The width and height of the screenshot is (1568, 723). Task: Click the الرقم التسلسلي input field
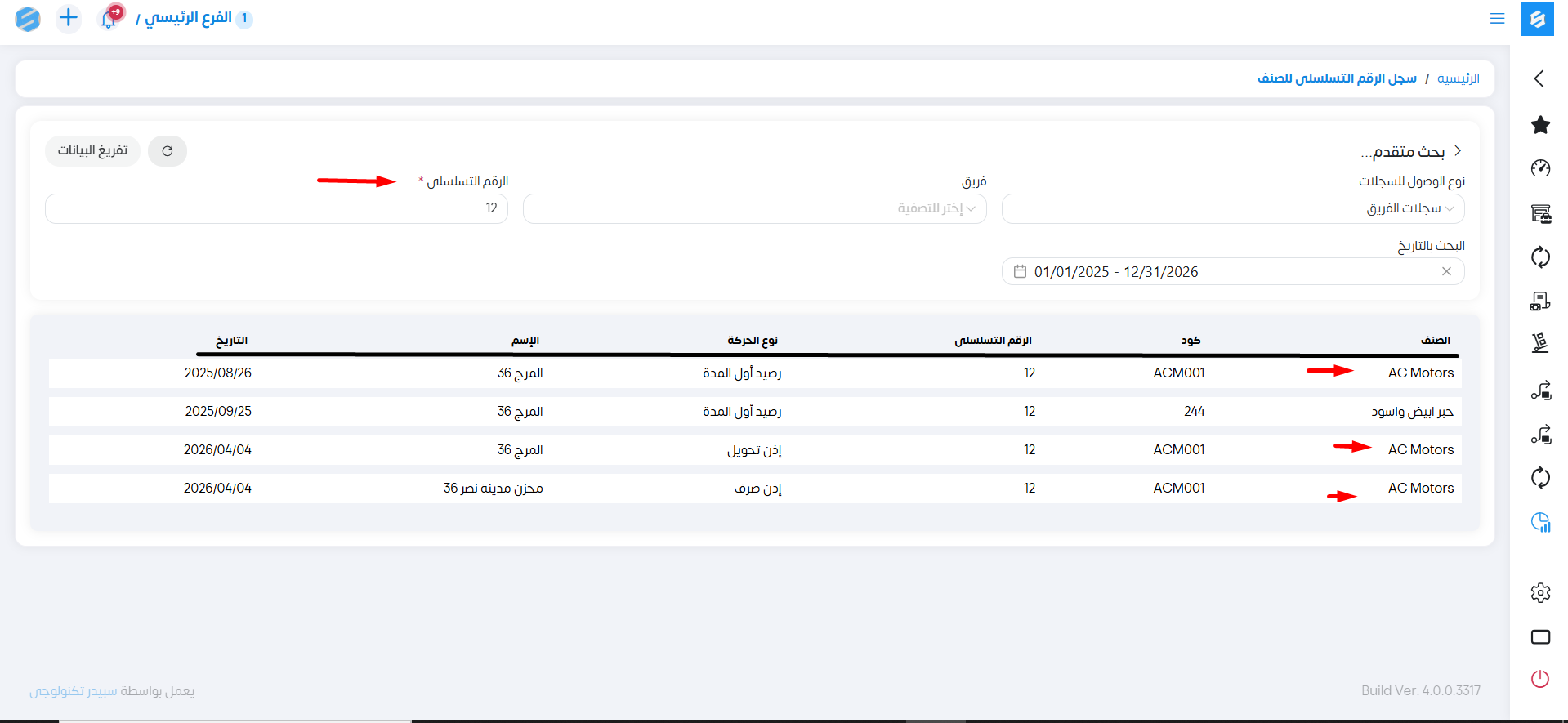coord(276,209)
